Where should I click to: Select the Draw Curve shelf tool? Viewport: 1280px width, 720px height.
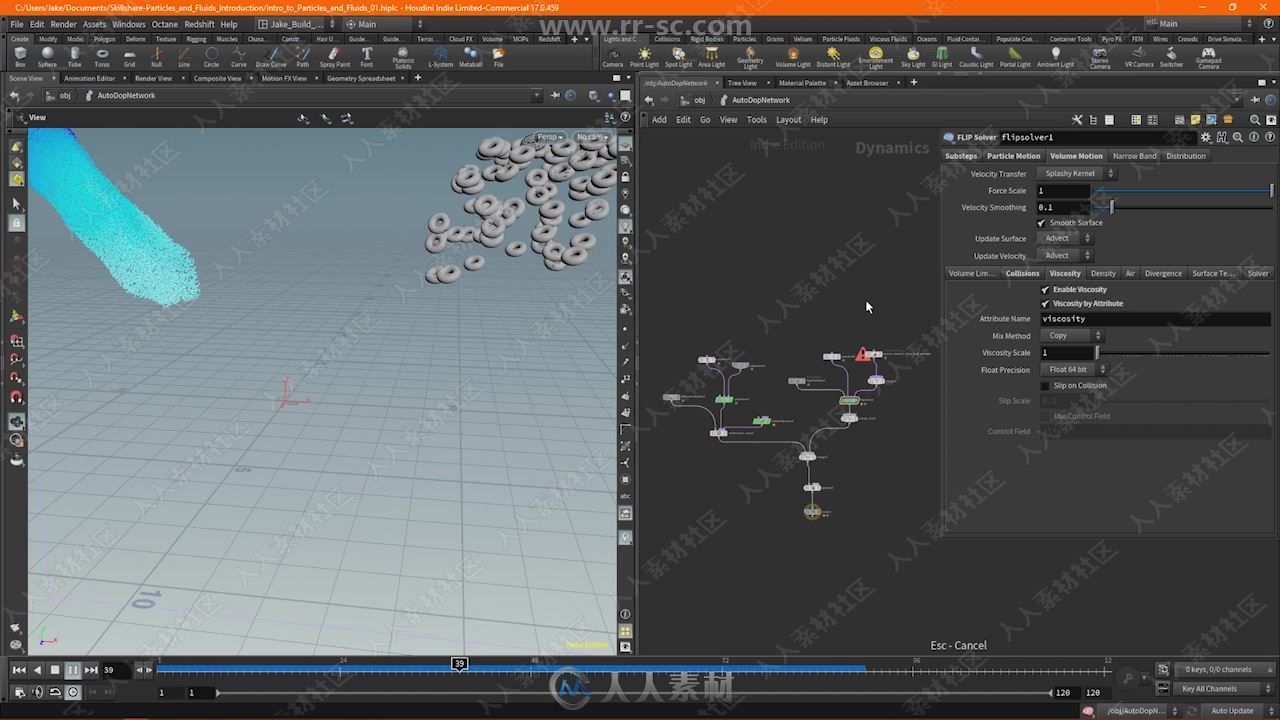(x=270, y=57)
